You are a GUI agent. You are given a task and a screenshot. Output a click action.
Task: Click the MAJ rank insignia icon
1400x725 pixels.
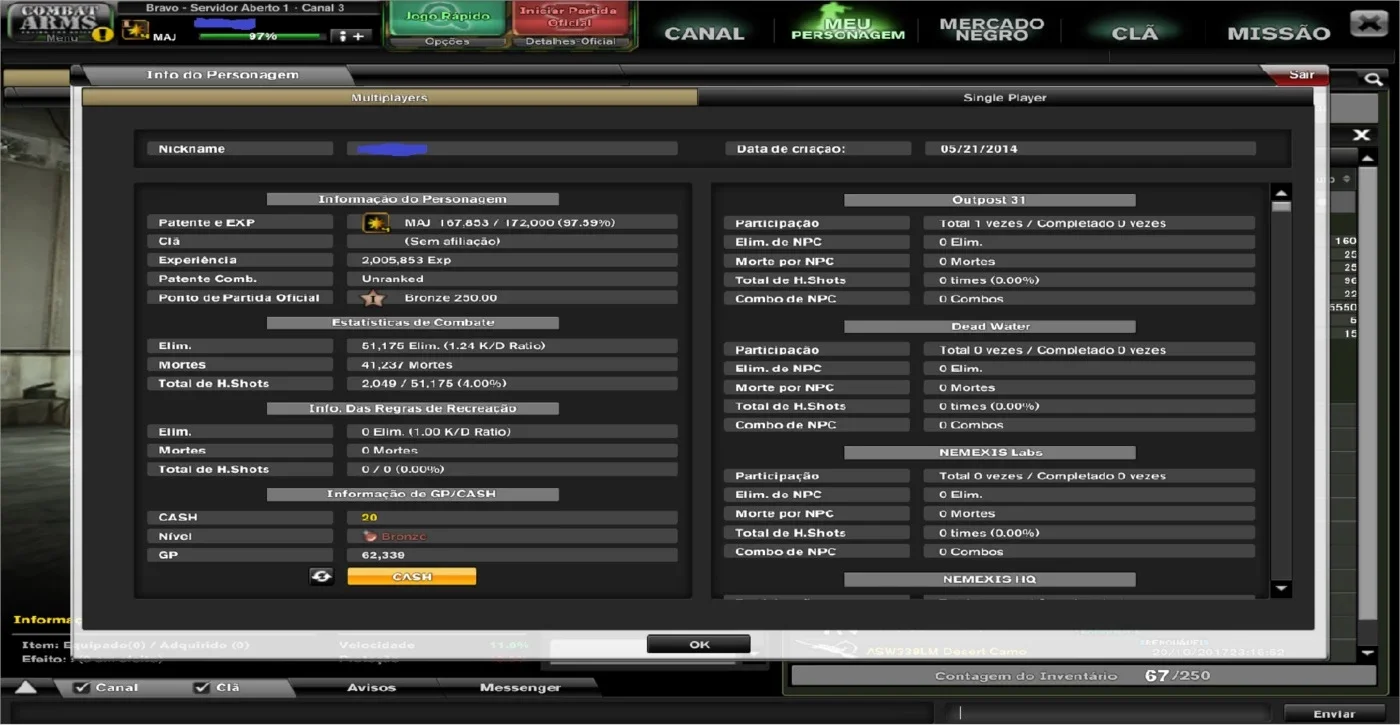pos(135,31)
